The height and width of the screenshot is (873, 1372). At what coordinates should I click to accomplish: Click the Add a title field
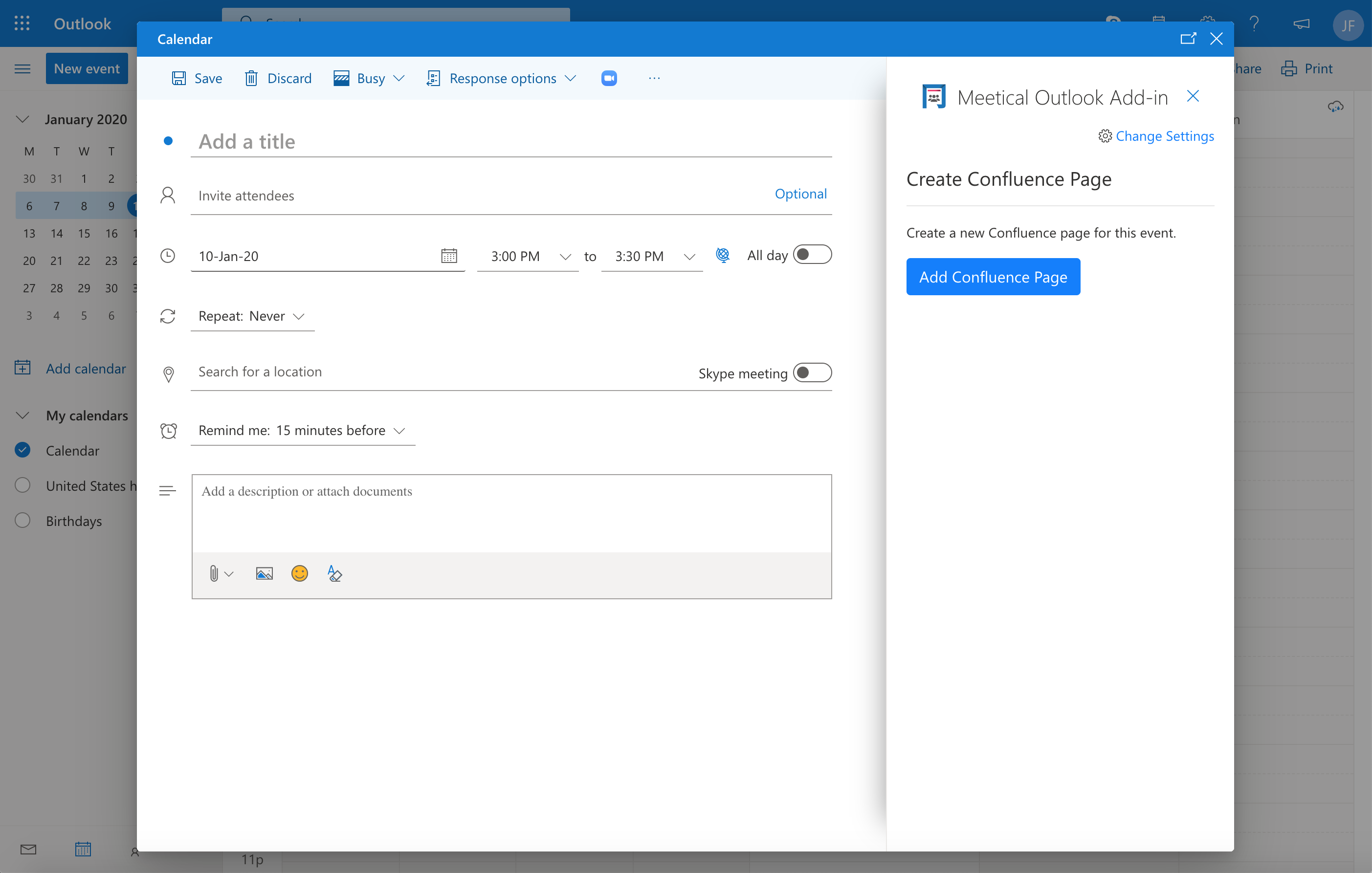click(x=511, y=141)
